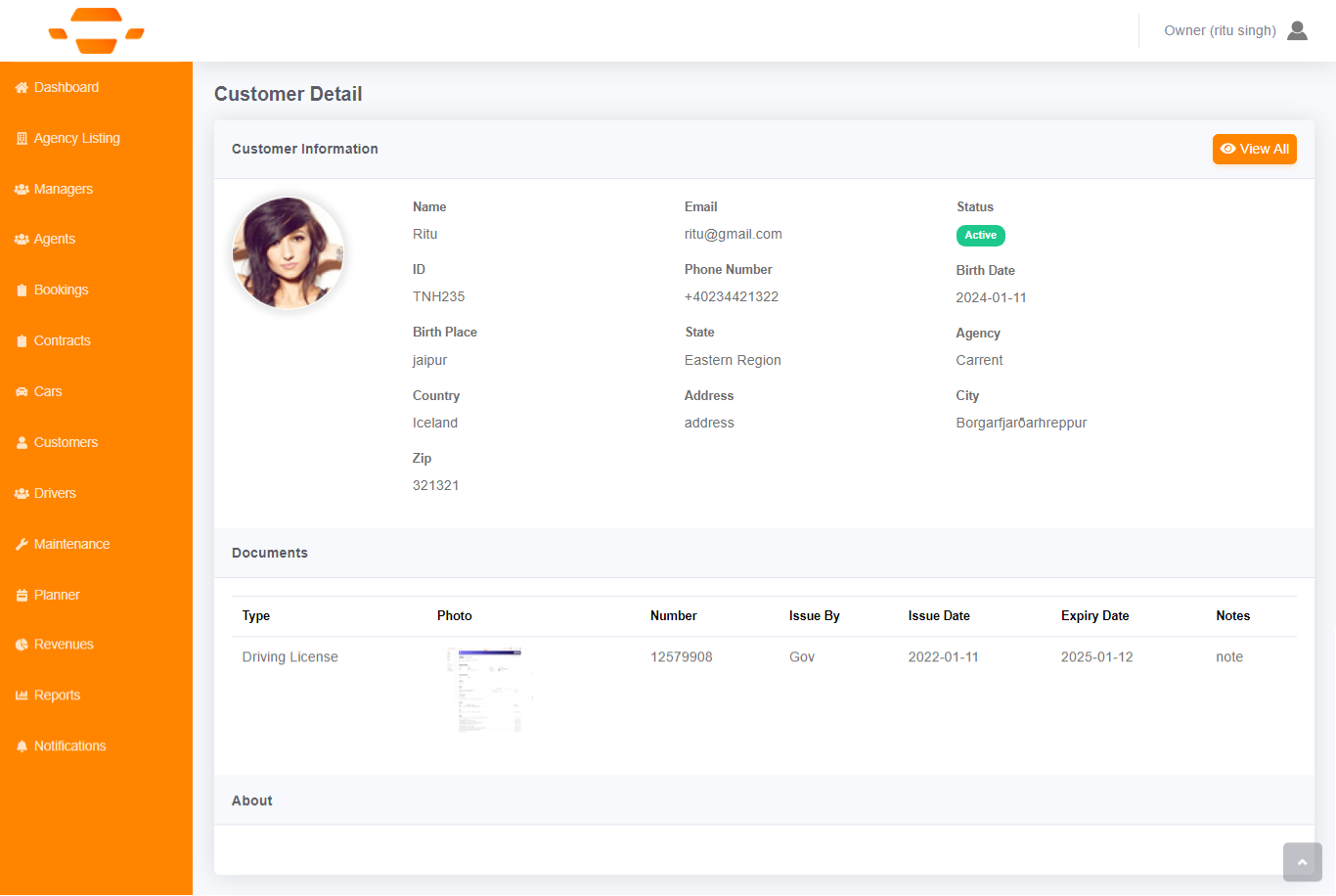Click the Dashboard home icon in sidebar
This screenshot has height=896, width=1336.
tap(22, 88)
